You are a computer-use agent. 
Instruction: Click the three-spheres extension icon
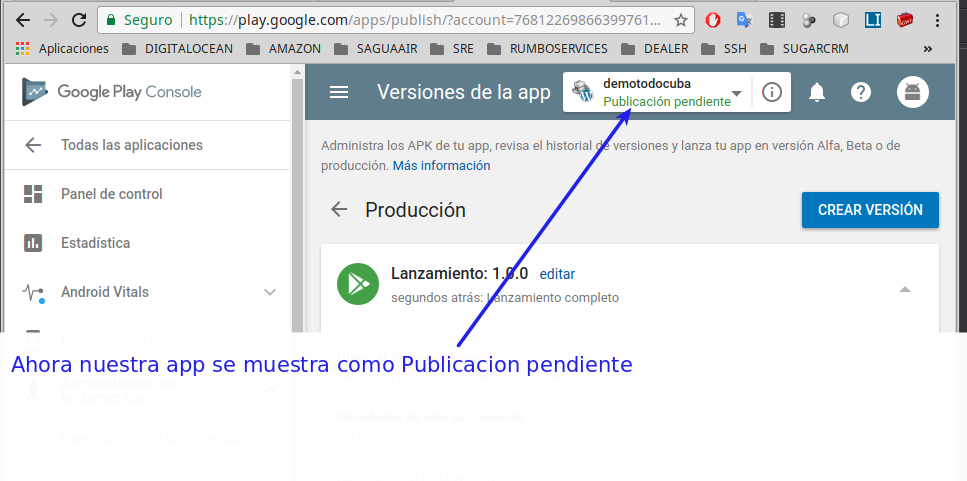809,20
